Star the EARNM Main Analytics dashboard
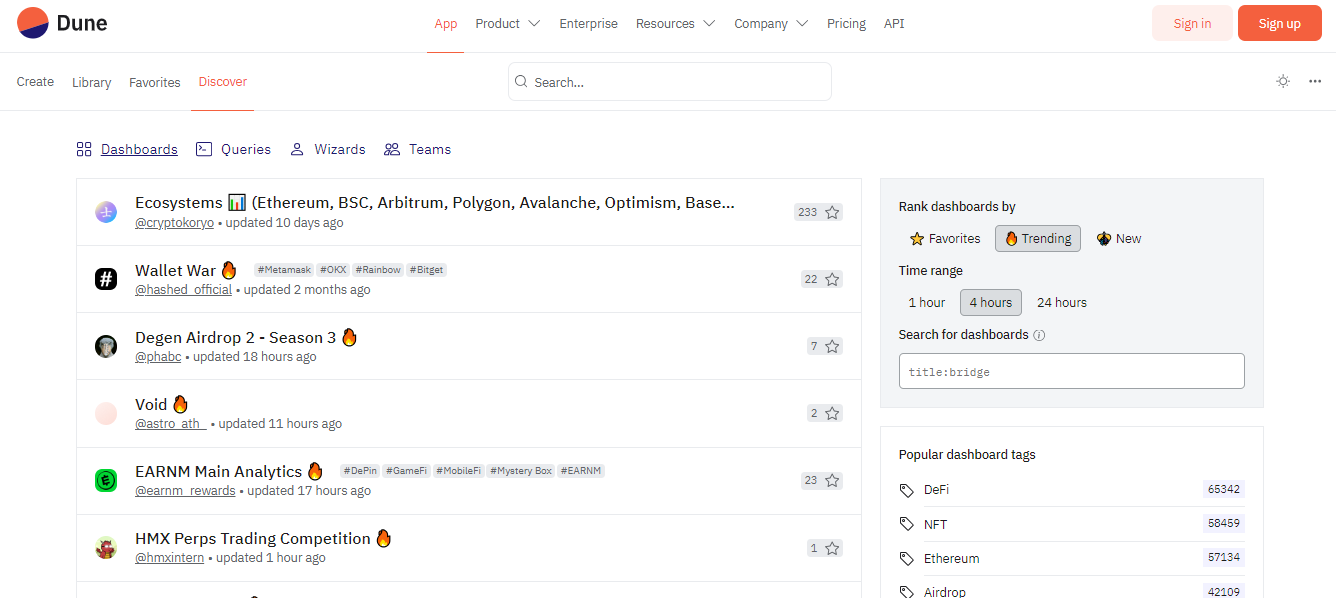Image resolution: width=1336 pixels, height=598 pixels. click(832, 480)
